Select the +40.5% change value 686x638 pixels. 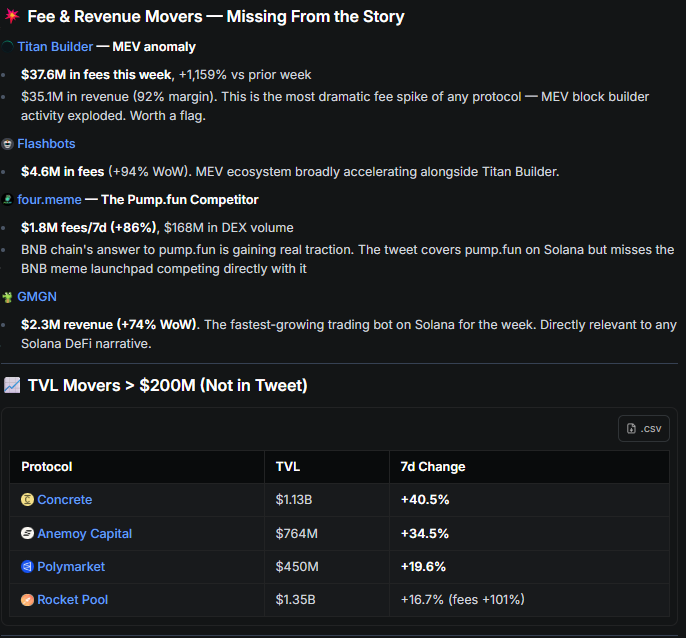425,500
